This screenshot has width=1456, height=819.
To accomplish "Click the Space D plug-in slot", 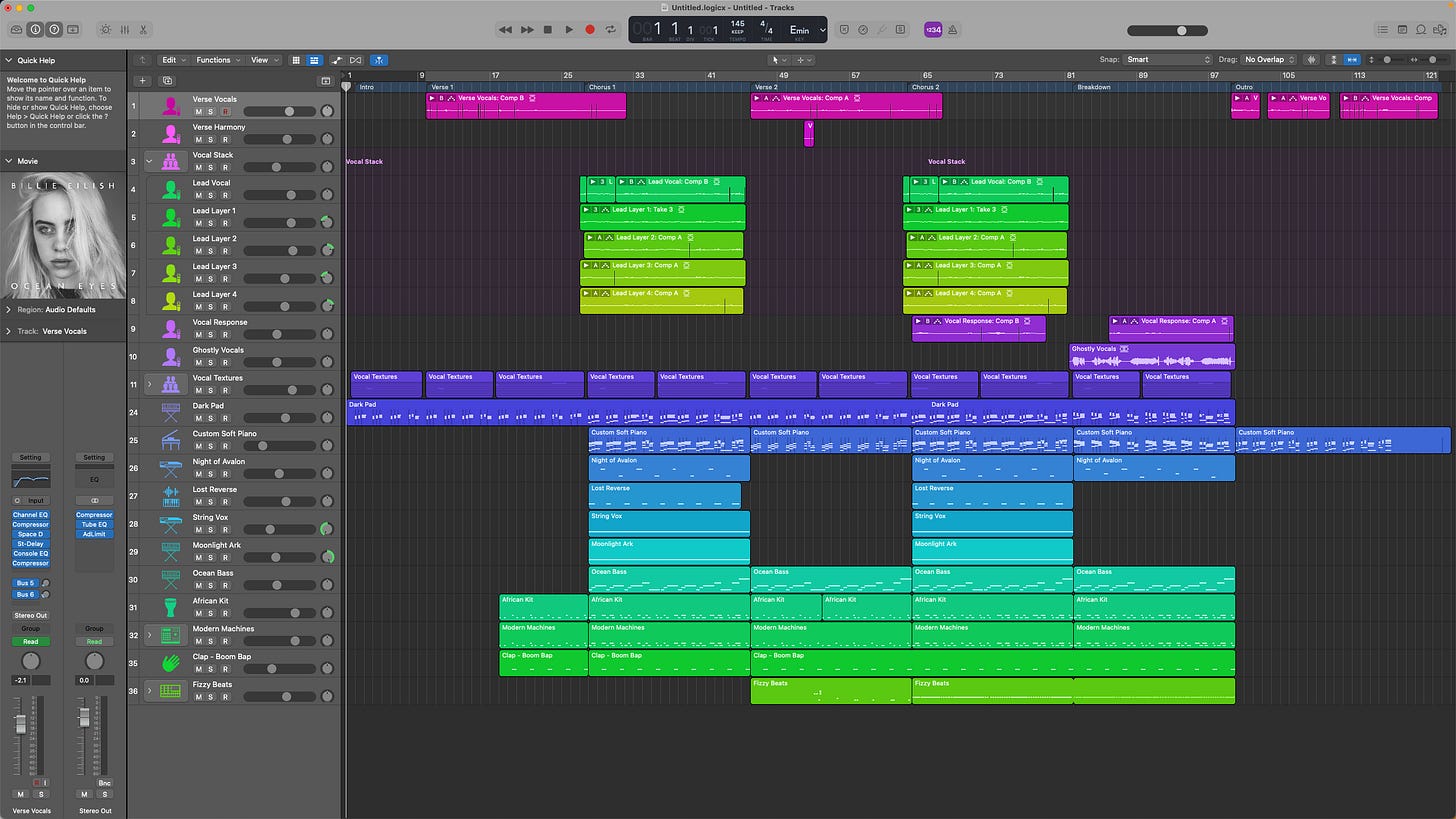I will 30,534.
